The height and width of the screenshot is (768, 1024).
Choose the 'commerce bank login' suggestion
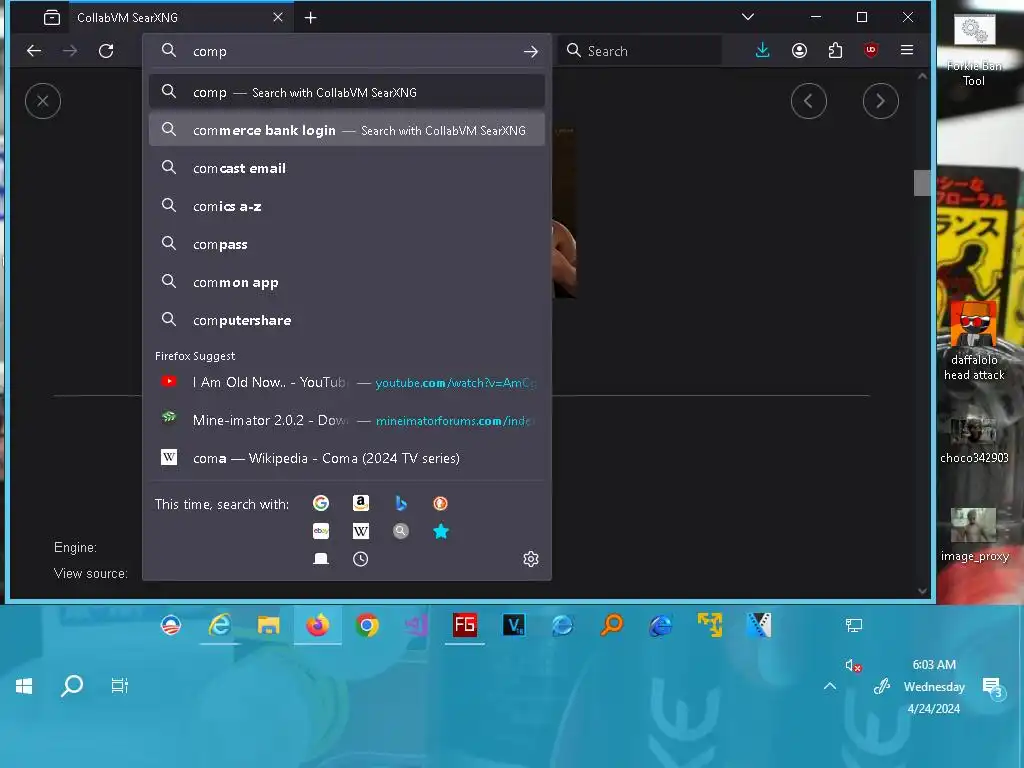pos(347,130)
